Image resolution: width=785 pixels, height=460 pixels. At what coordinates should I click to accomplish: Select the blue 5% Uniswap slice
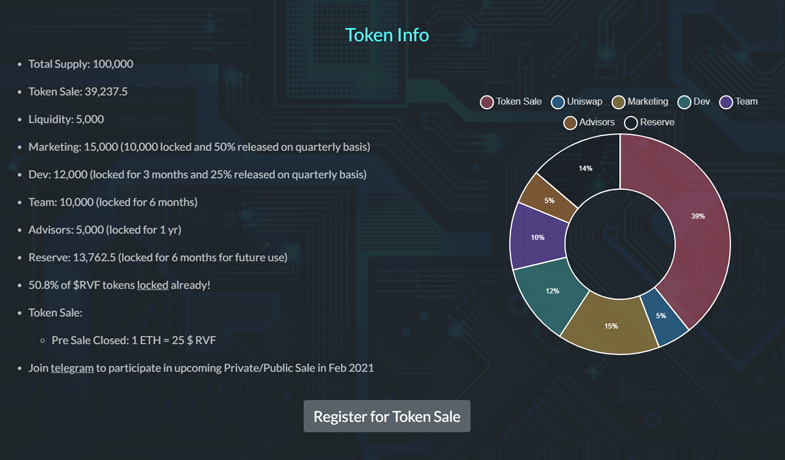pos(664,317)
